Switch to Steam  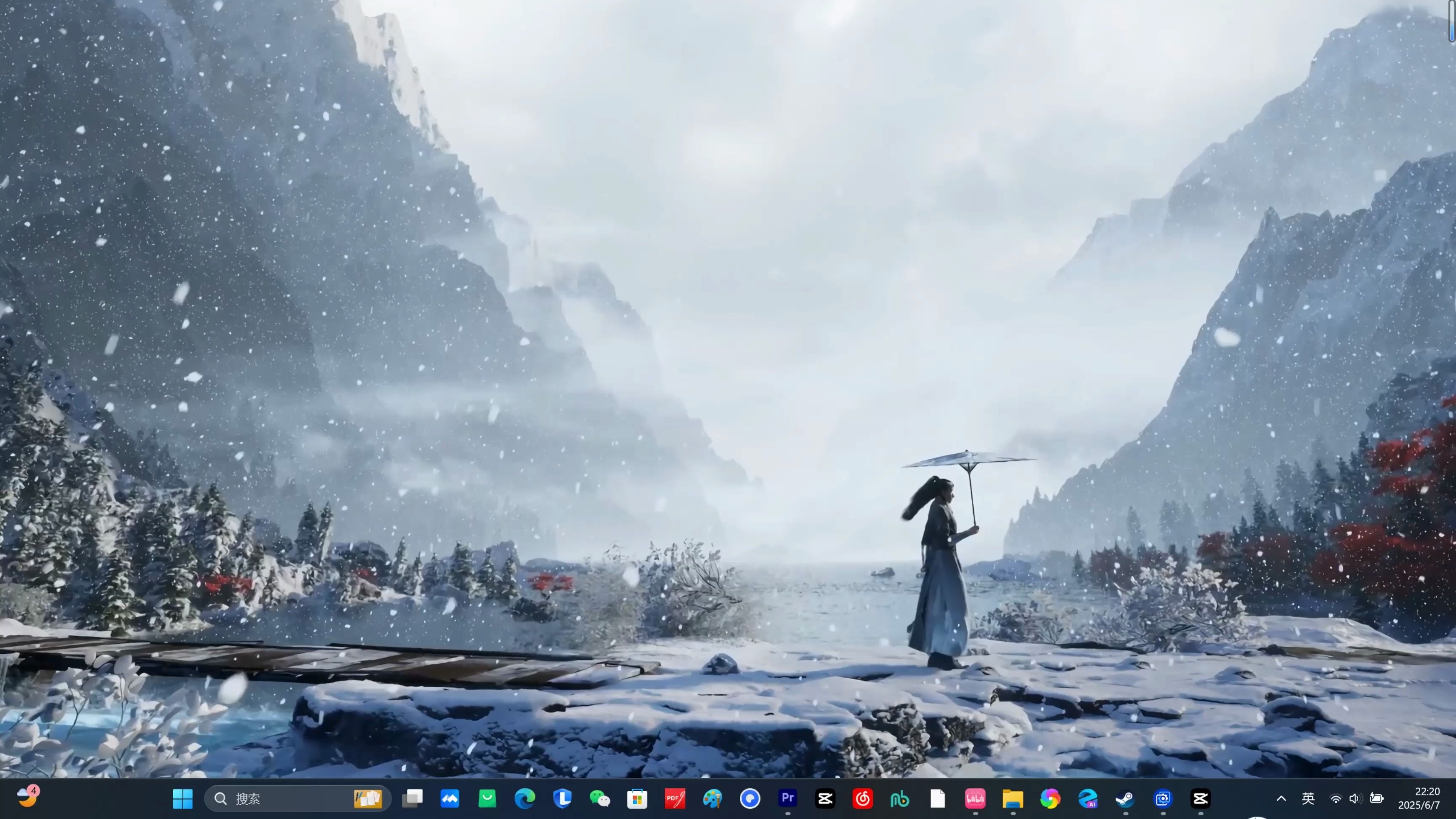click(x=1125, y=799)
